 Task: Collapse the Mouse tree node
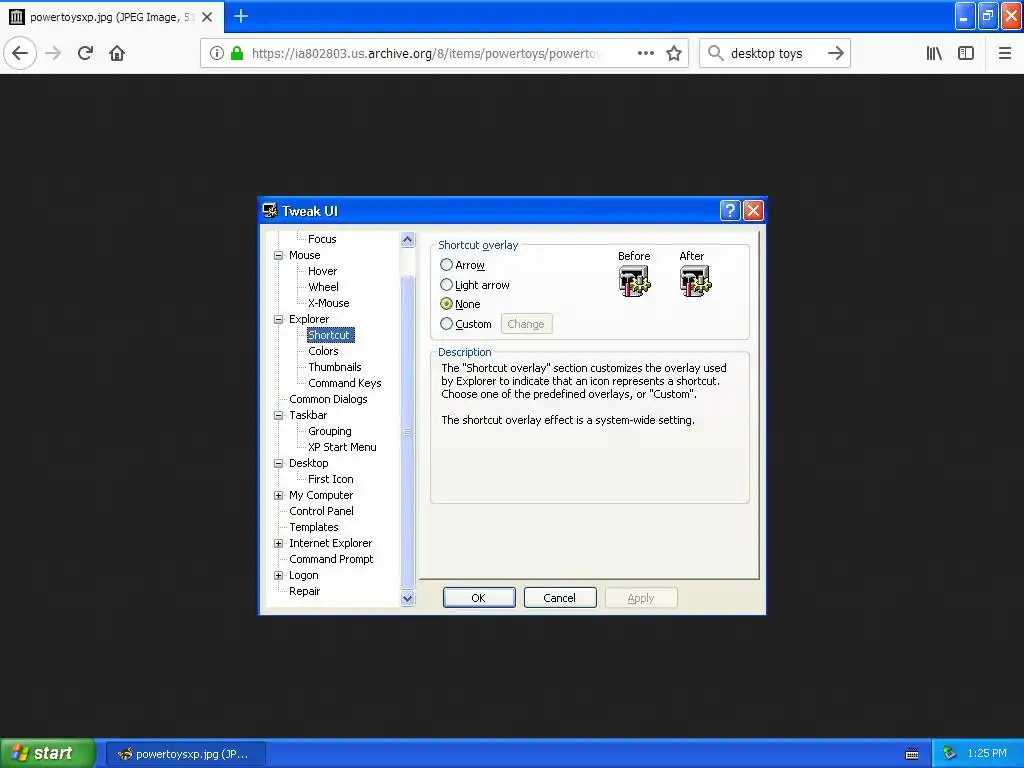click(278, 255)
